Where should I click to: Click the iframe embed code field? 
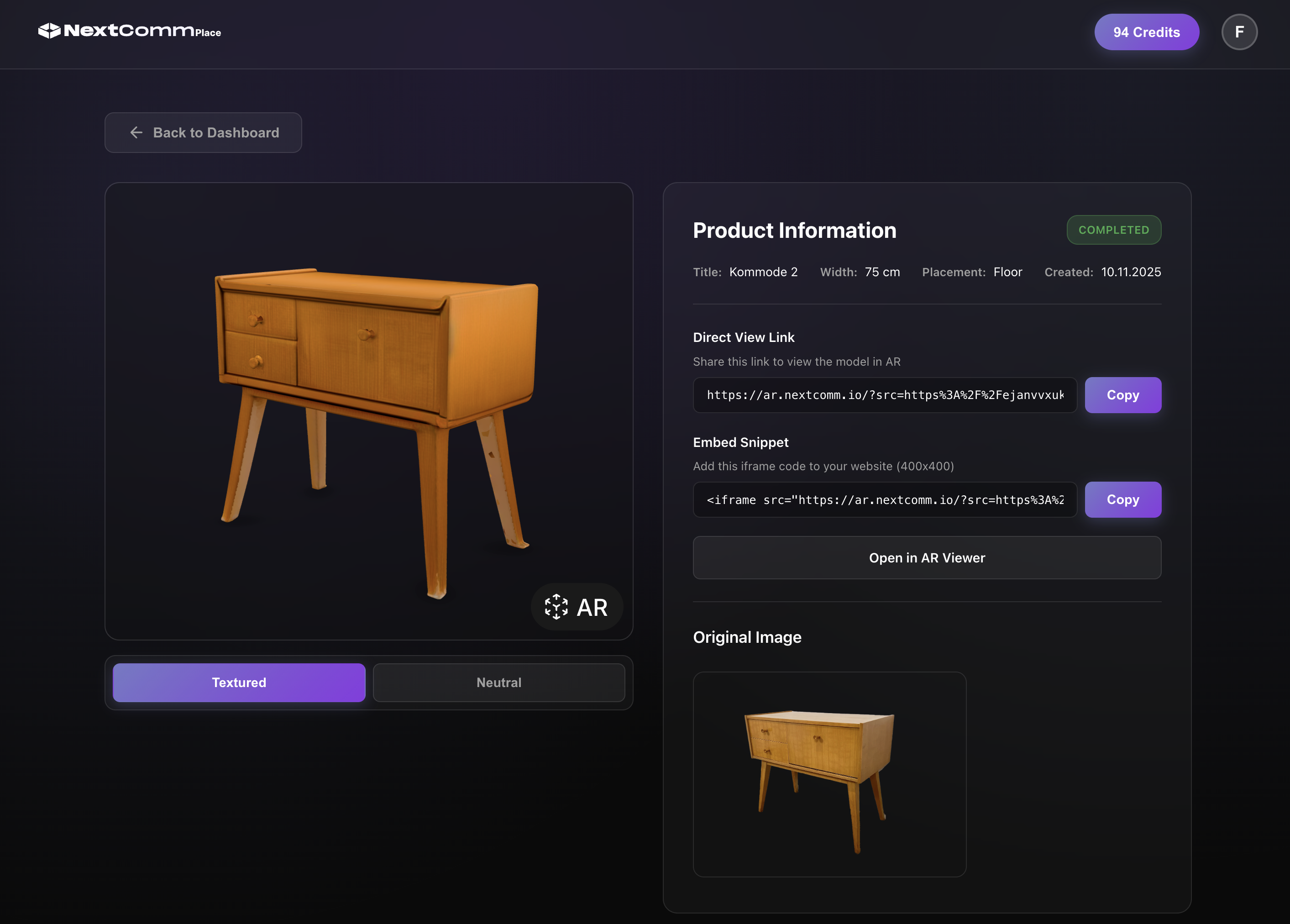coord(885,499)
